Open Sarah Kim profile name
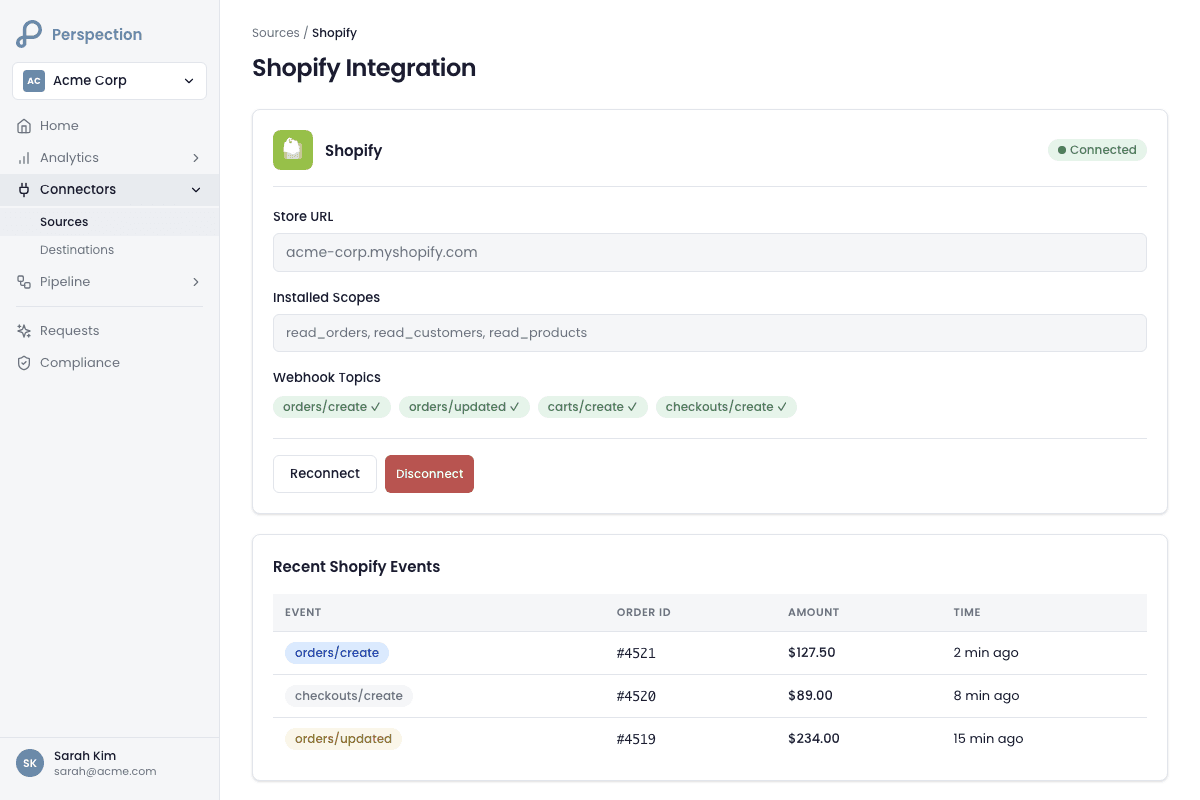This screenshot has width=1200, height=800. pyautogui.click(x=85, y=756)
